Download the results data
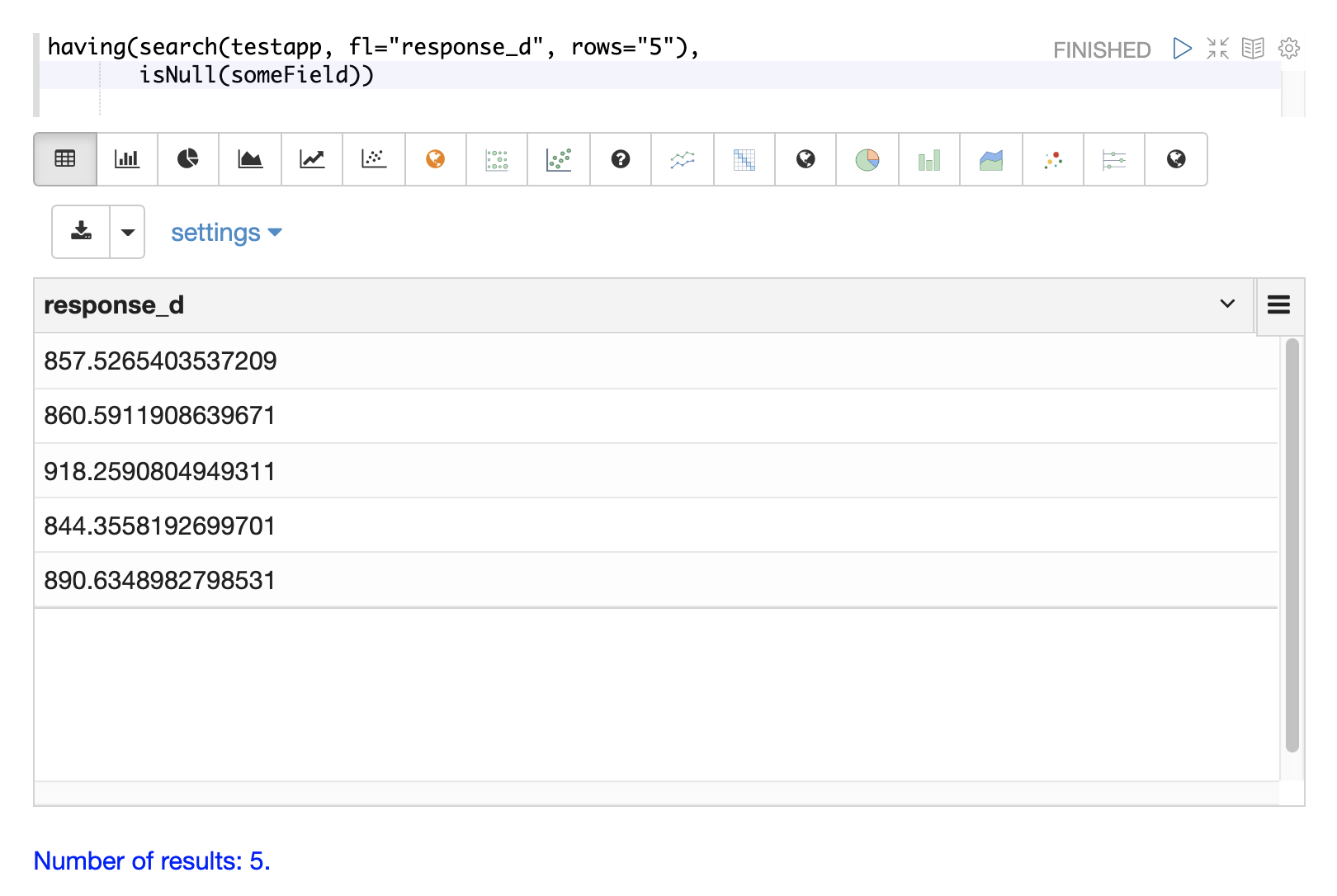Screen dimensions: 1337x896 pyautogui.click(x=81, y=232)
